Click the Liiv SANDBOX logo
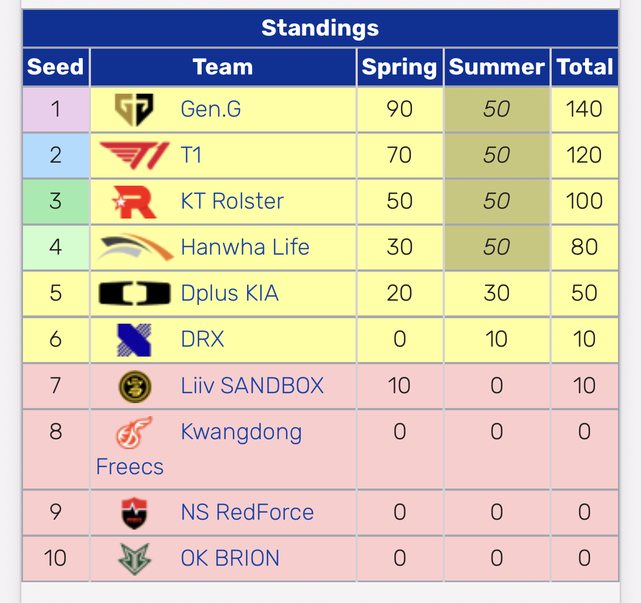Image resolution: width=641 pixels, height=603 pixels. 134,386
